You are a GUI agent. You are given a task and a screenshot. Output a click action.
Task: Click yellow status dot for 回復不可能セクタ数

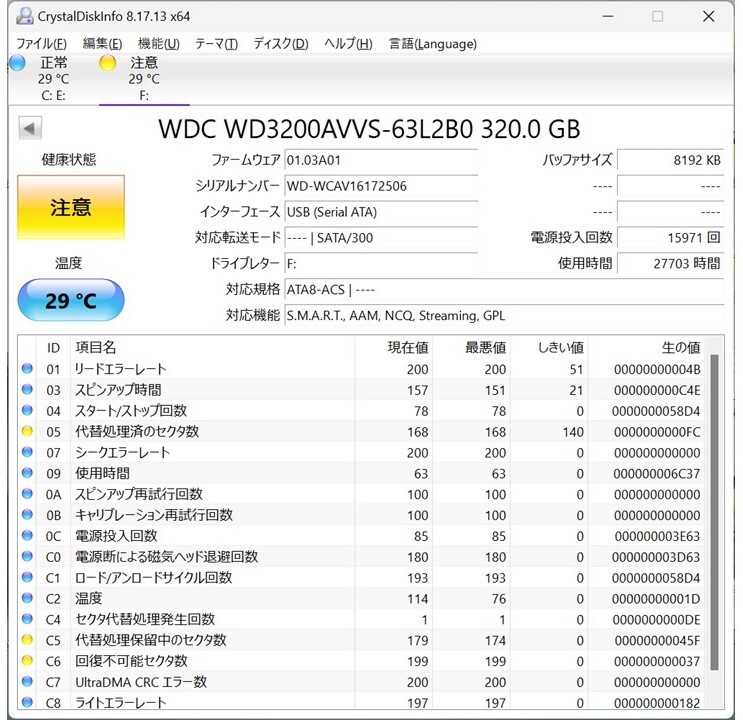click(27, 660)
